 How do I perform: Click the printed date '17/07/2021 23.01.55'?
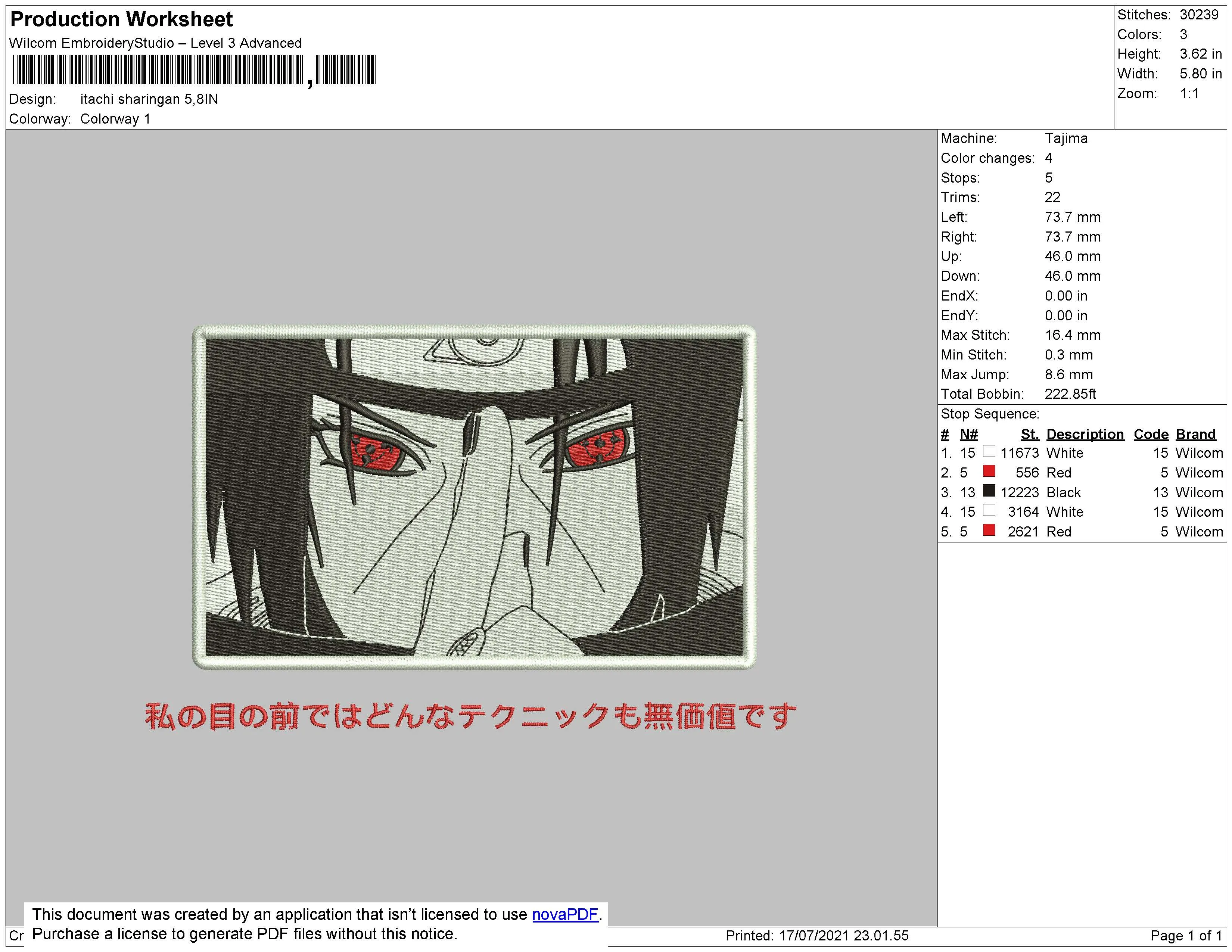pos(844,936)
